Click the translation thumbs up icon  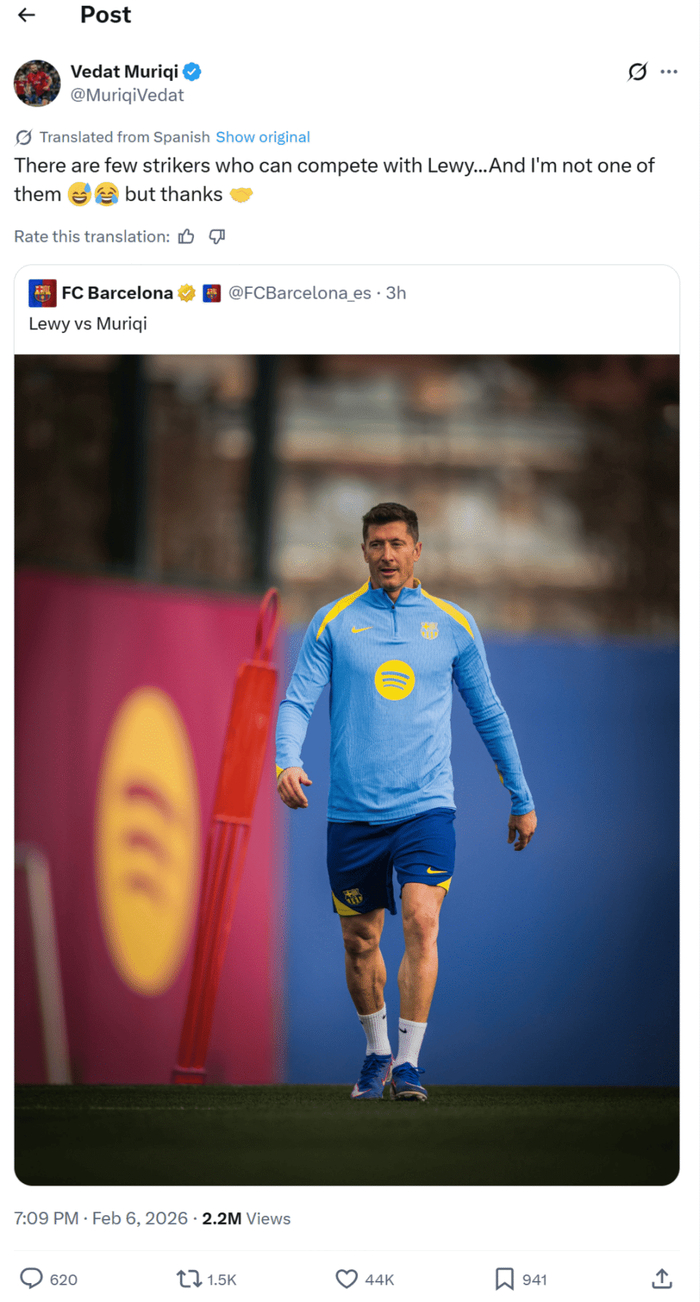[x=186, y=236]
